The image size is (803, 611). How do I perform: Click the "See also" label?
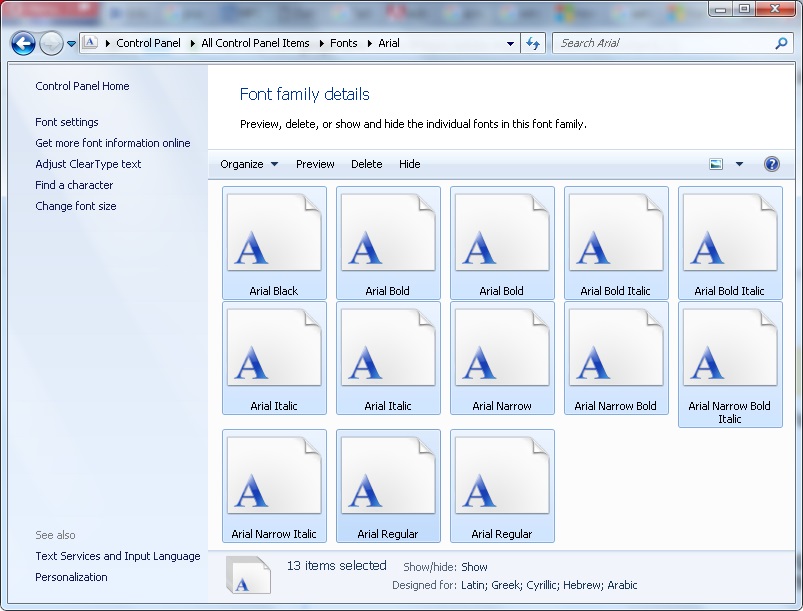click(55, 535)
